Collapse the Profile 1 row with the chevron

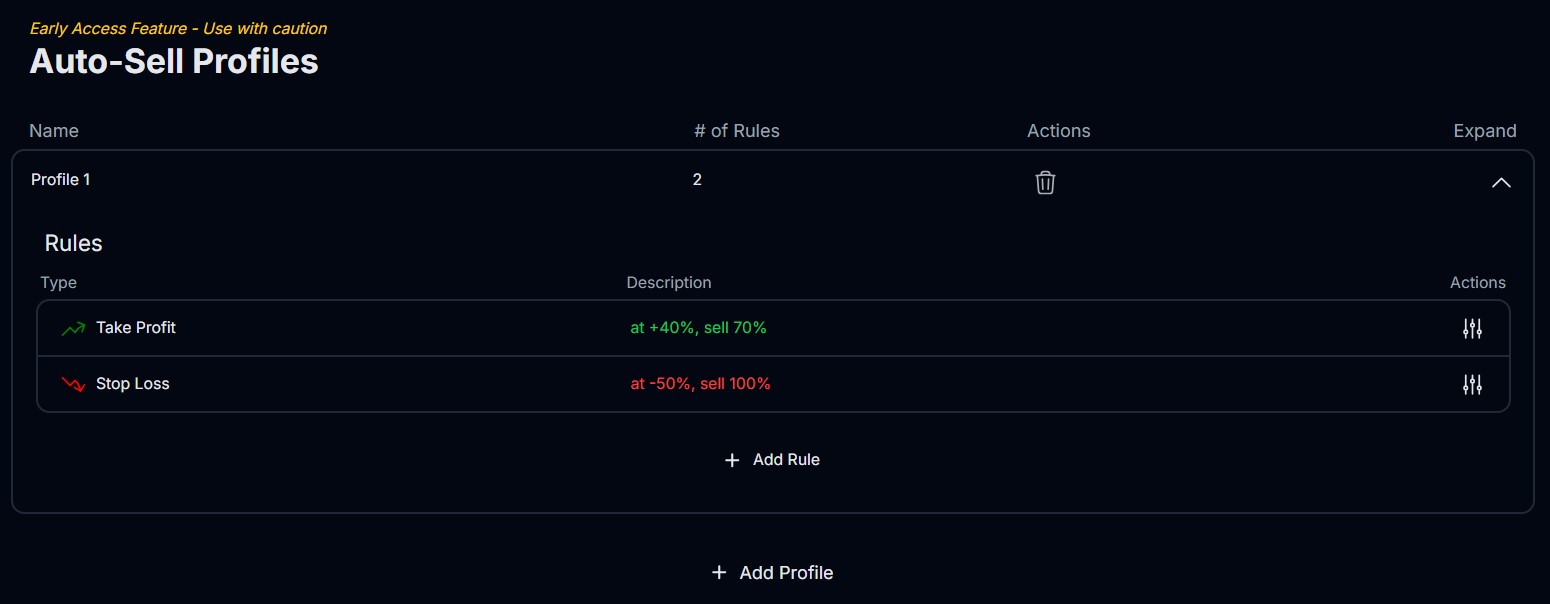coord(1501,182)
